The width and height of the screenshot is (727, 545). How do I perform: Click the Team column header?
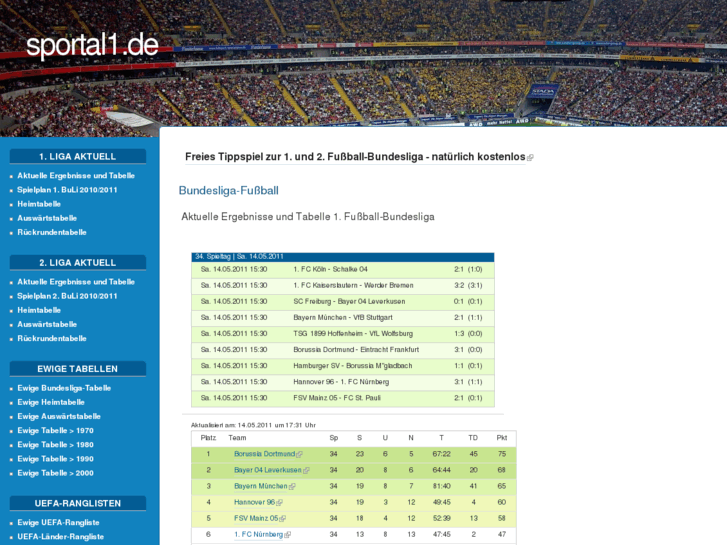tap(237, 438)
